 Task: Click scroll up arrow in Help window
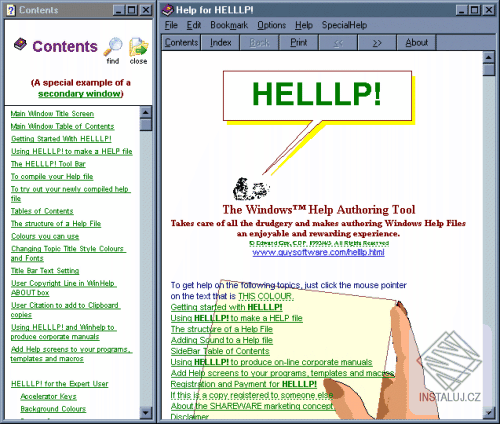pos(488,58)
